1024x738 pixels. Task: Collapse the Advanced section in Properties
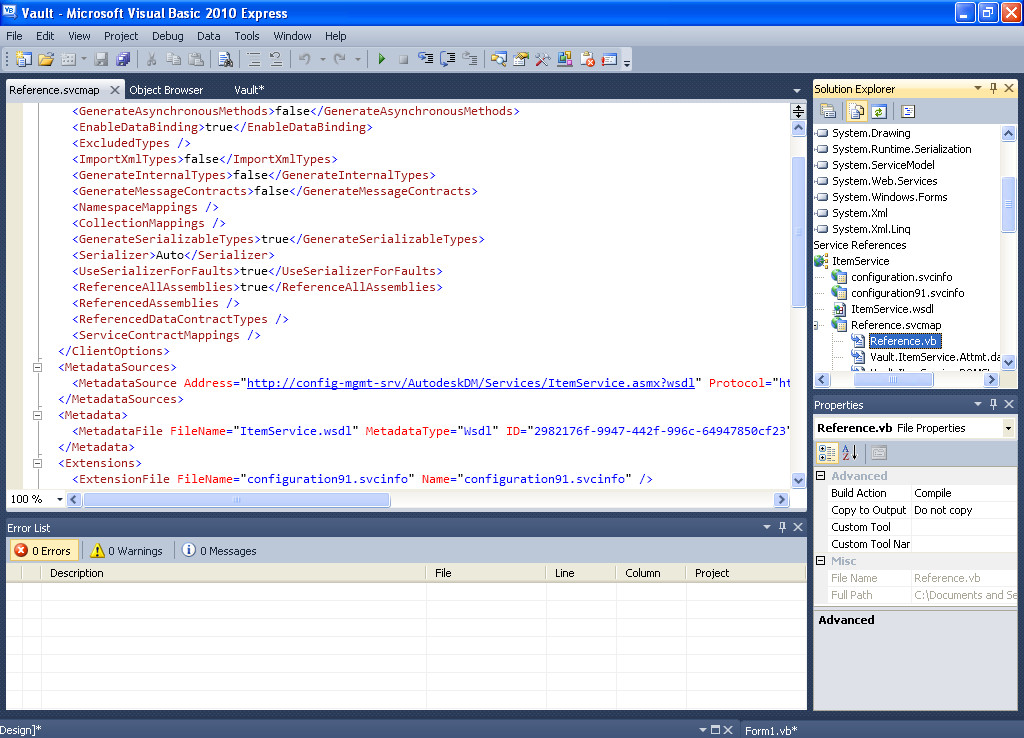pos(821,476)
